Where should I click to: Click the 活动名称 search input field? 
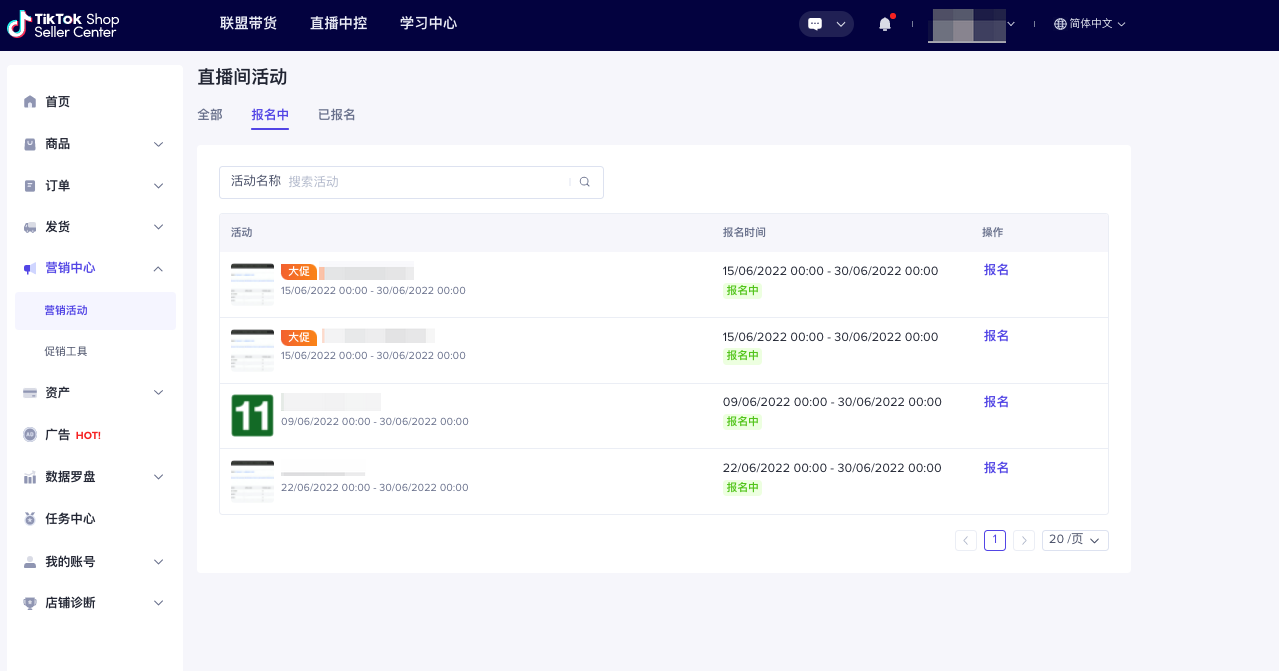[x=425, y=182]
